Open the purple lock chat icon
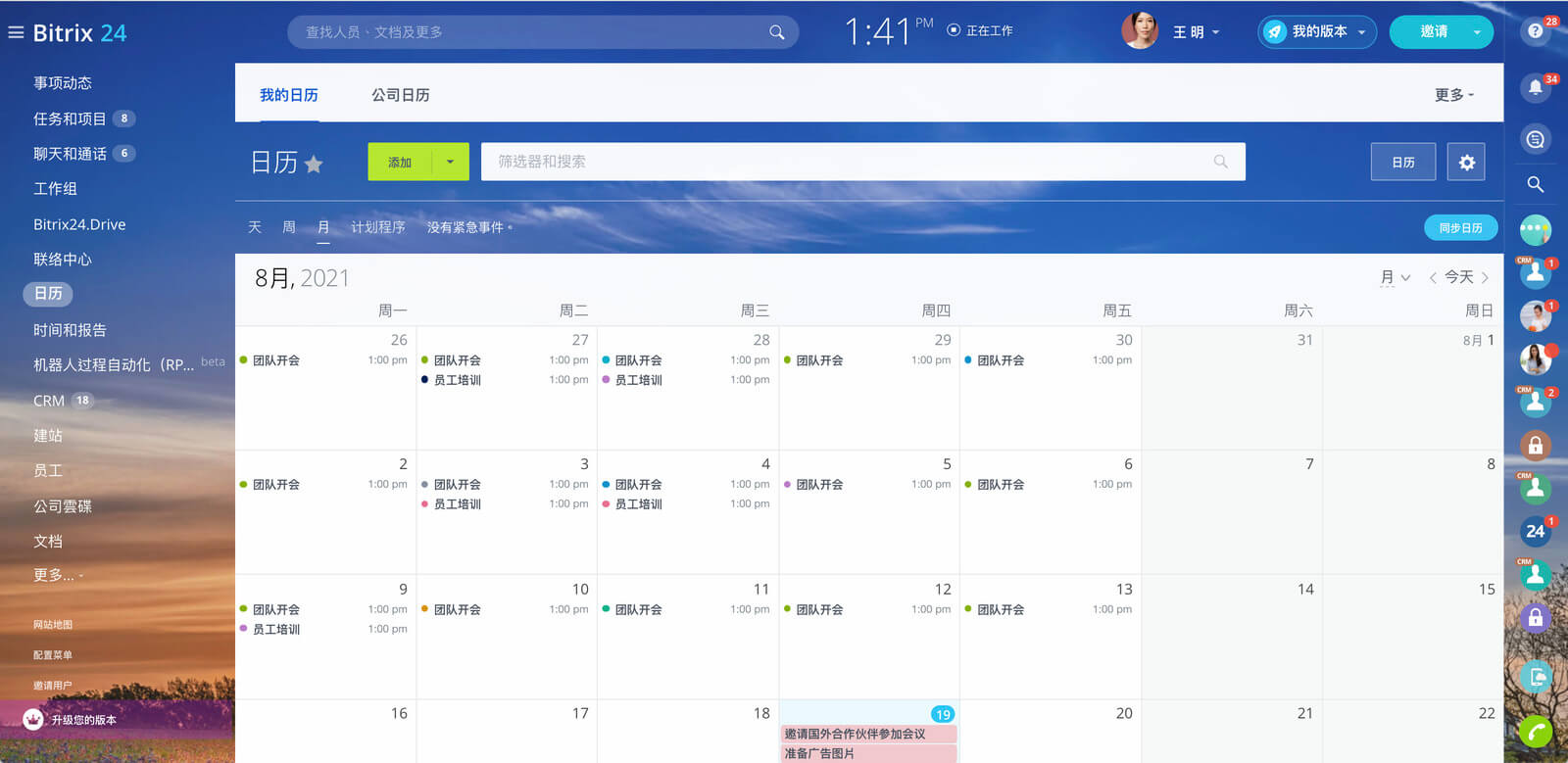The image size is (1568, 763). pos(1535,617)
